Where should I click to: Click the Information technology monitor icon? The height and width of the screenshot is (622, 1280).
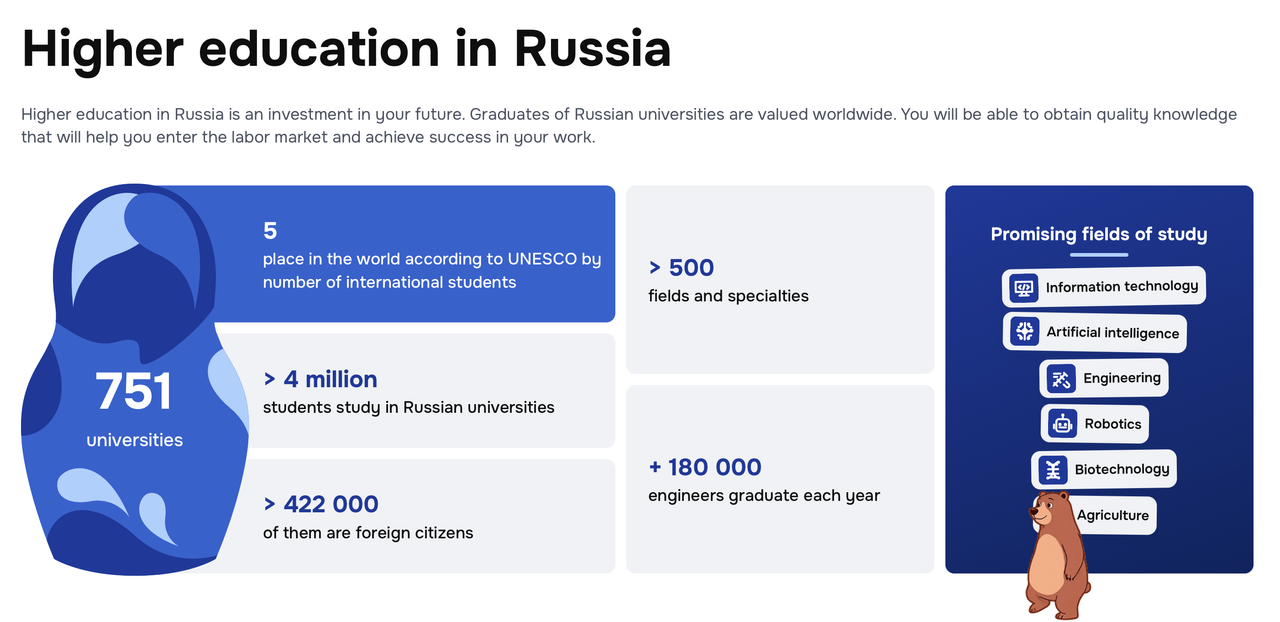click(x=1024, y=288)
